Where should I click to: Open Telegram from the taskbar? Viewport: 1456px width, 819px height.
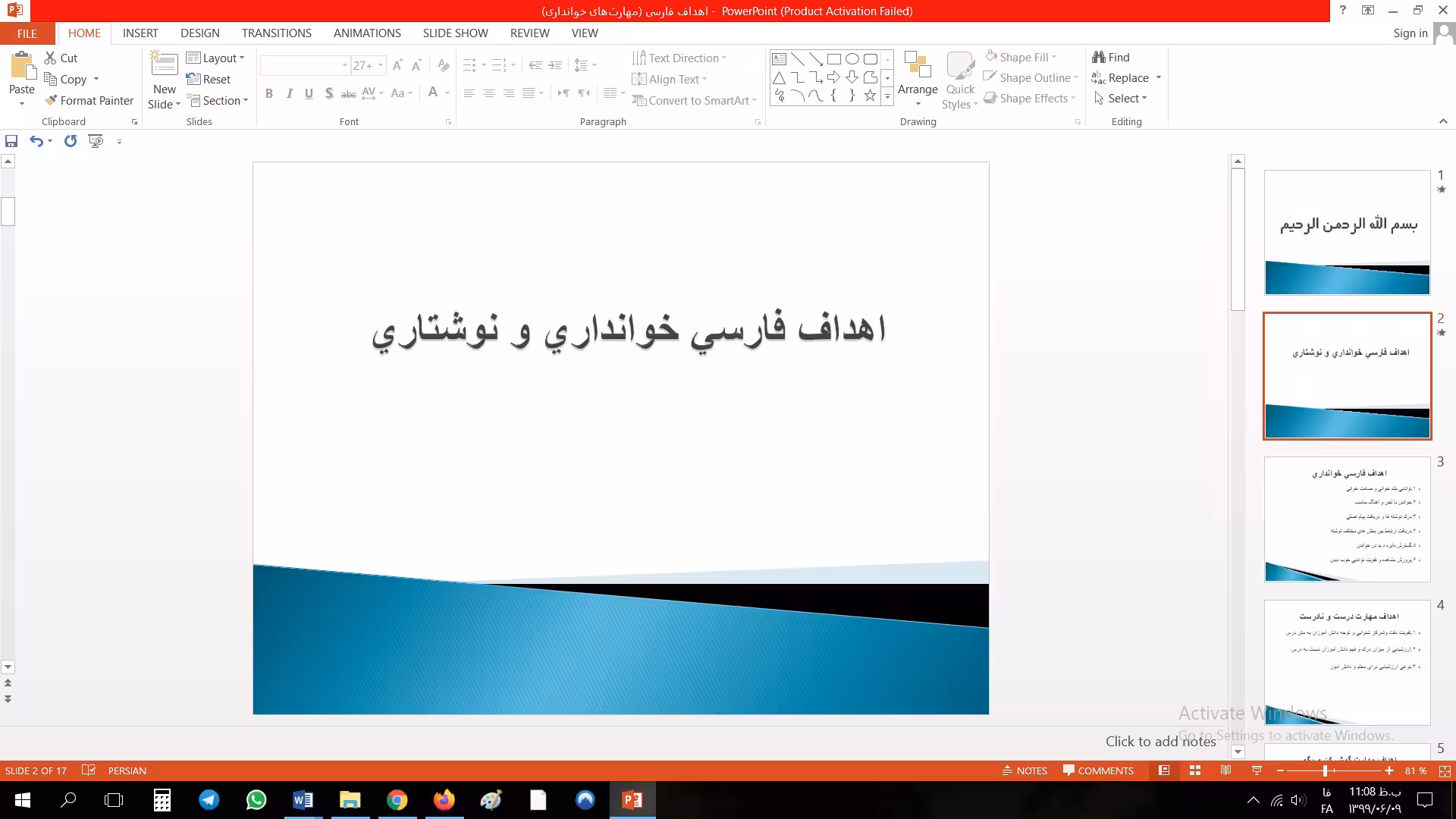tap(209, 800)
